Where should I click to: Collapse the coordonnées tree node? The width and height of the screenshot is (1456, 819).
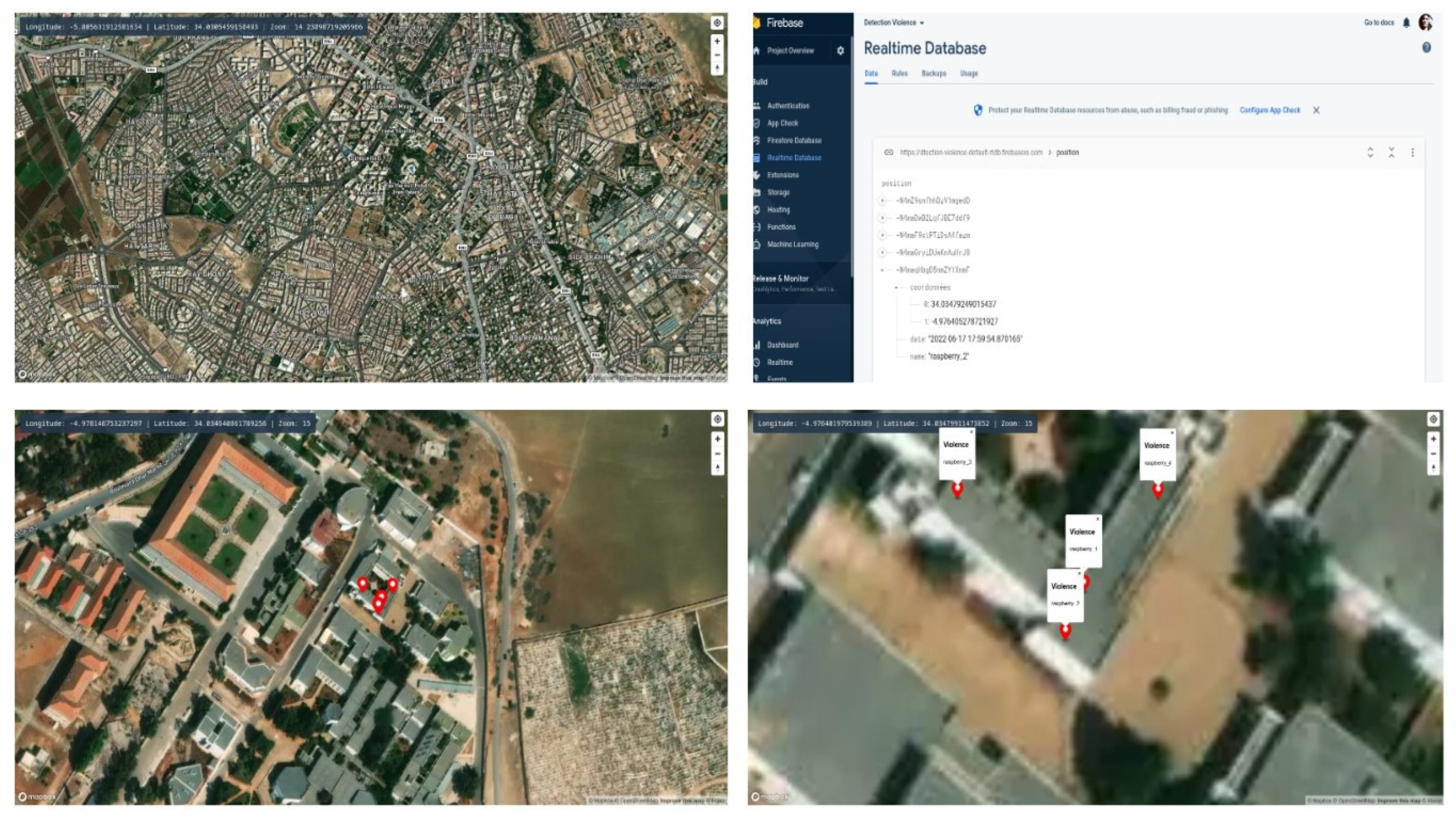coord(897,287)
